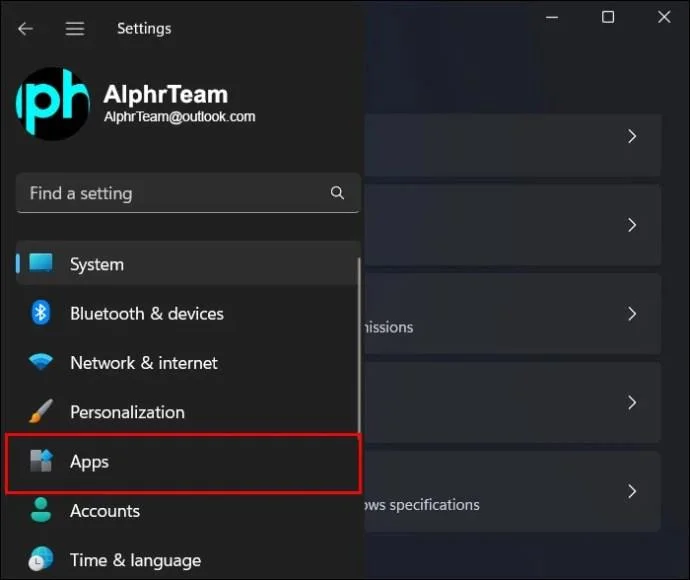Image resolution: width=690 pixels, height=580 pixels.
Task: Click the AlphrTeam@outlook.com email link
Action: pyautogui.click(x=179, y=117)
